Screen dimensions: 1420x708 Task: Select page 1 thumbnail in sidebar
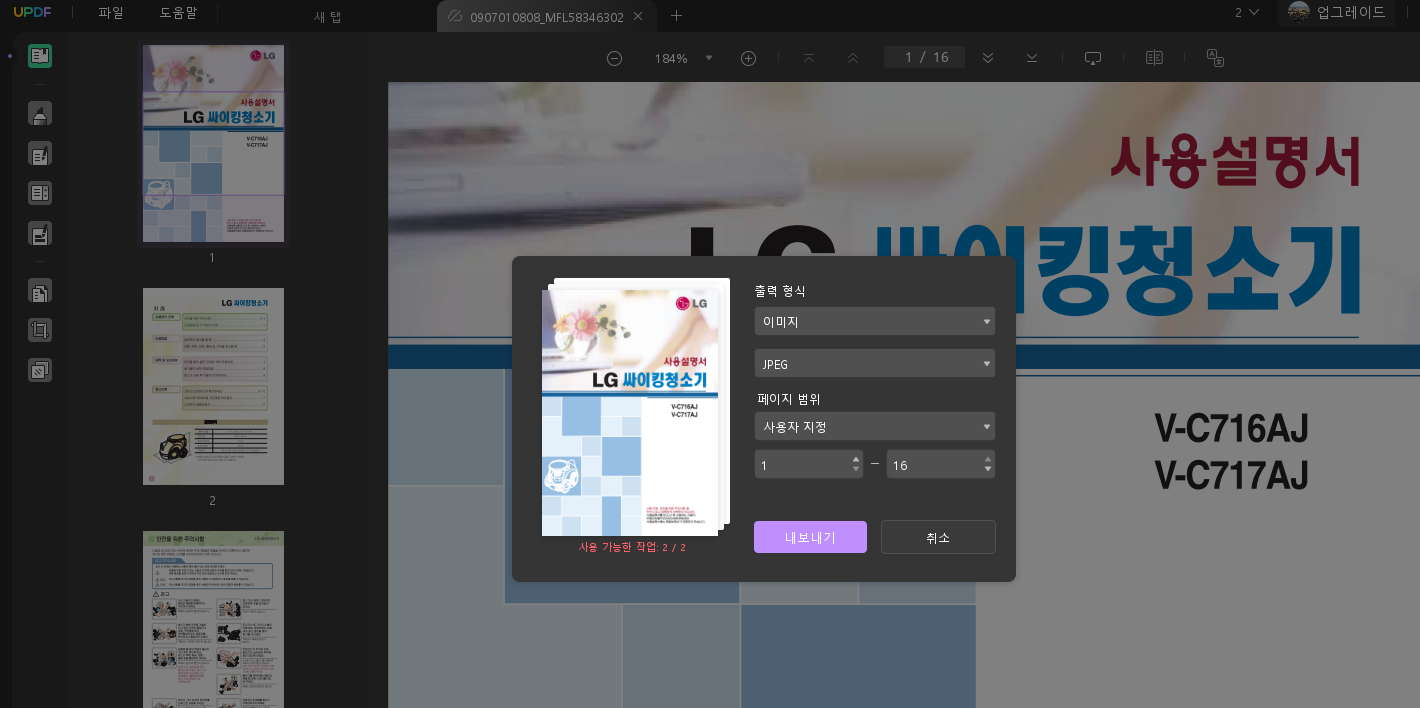tap(213, 143)
